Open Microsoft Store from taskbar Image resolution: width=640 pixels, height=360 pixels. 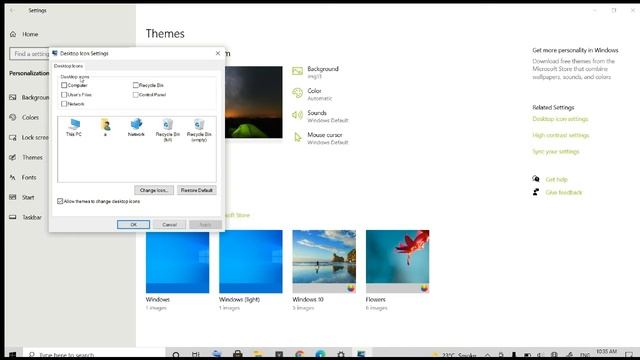[238, 354]
